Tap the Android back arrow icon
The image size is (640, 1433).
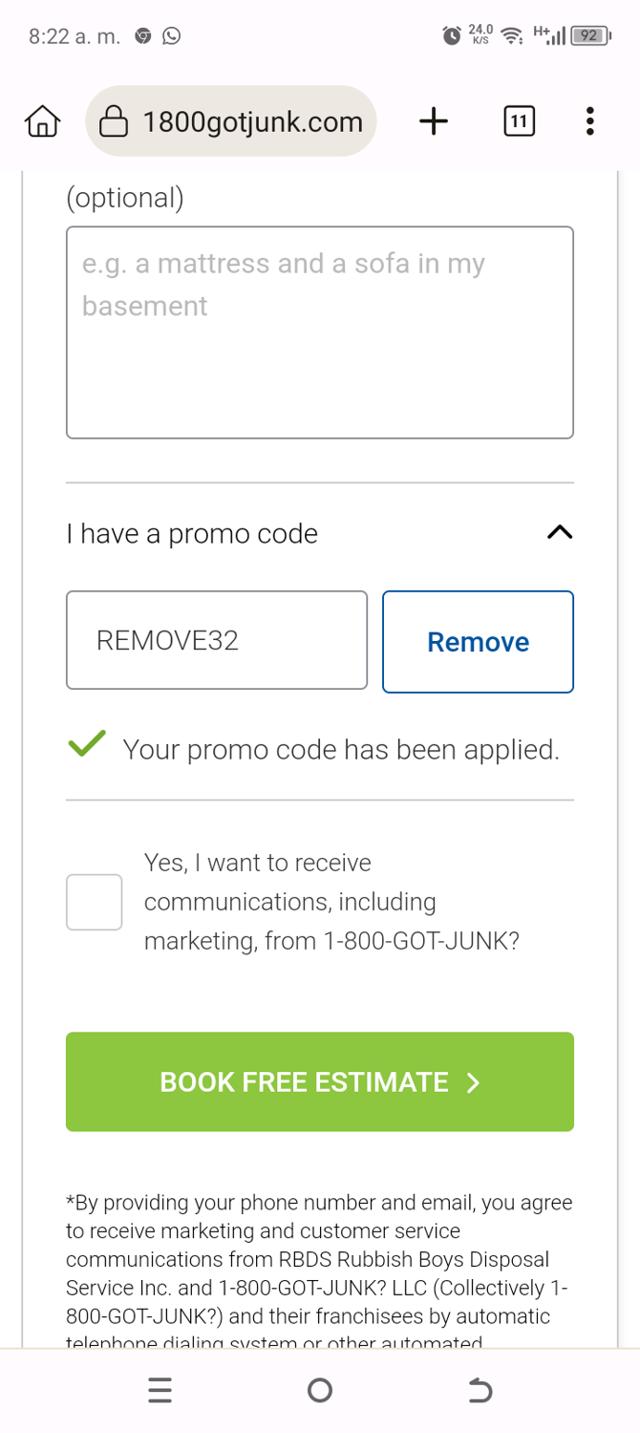(x=480, y=1390)
